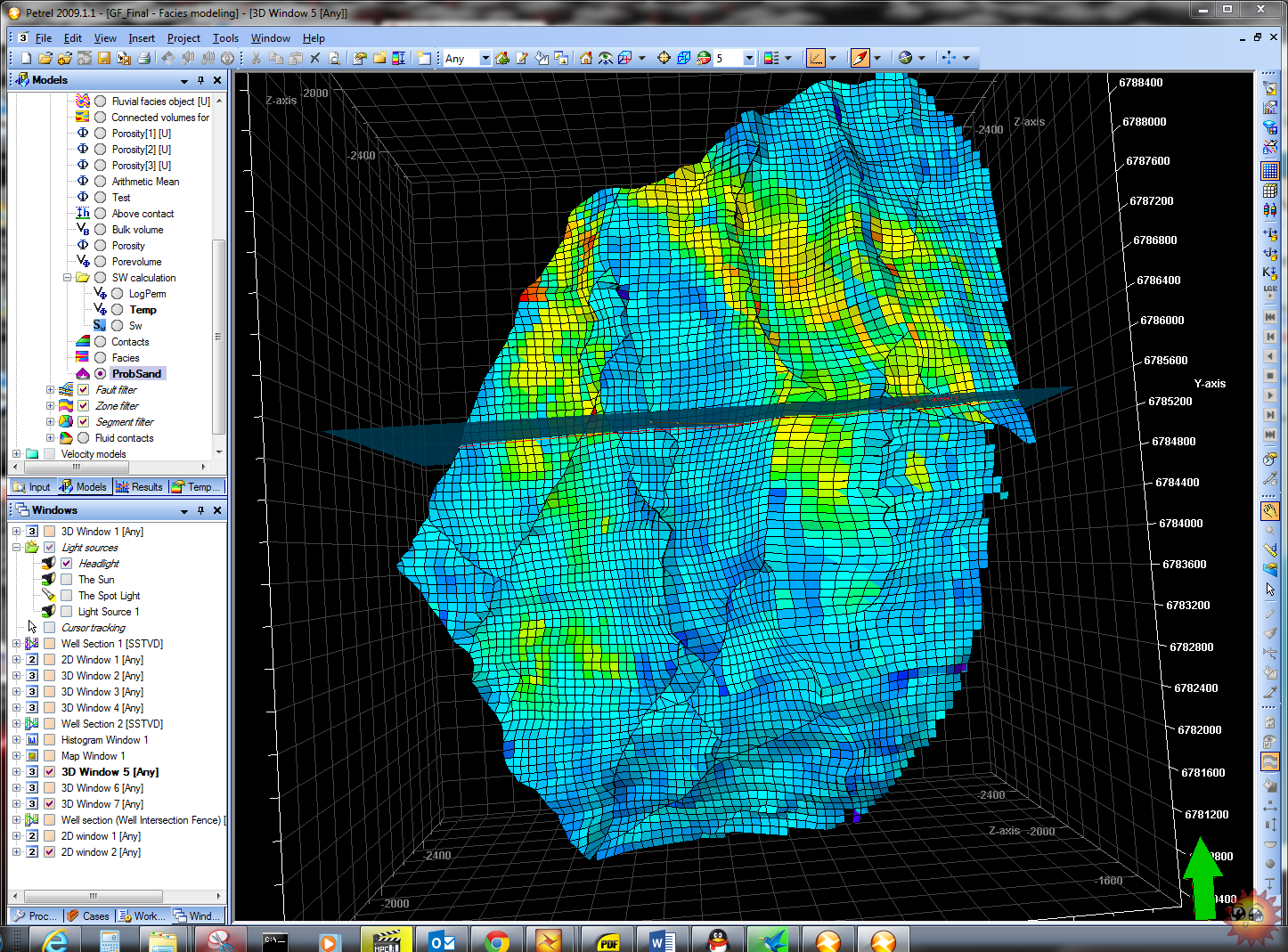
Task: Click the Home view position icon
Action: [585, 58]
